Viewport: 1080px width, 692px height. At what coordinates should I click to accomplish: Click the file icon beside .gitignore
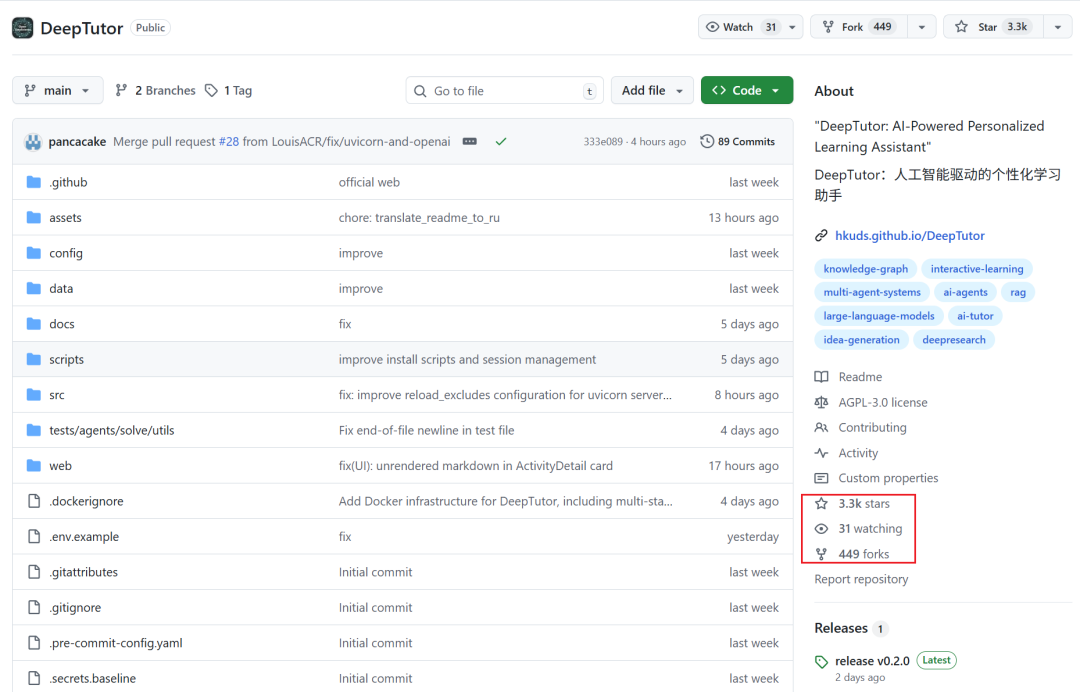tap(34, 607)
